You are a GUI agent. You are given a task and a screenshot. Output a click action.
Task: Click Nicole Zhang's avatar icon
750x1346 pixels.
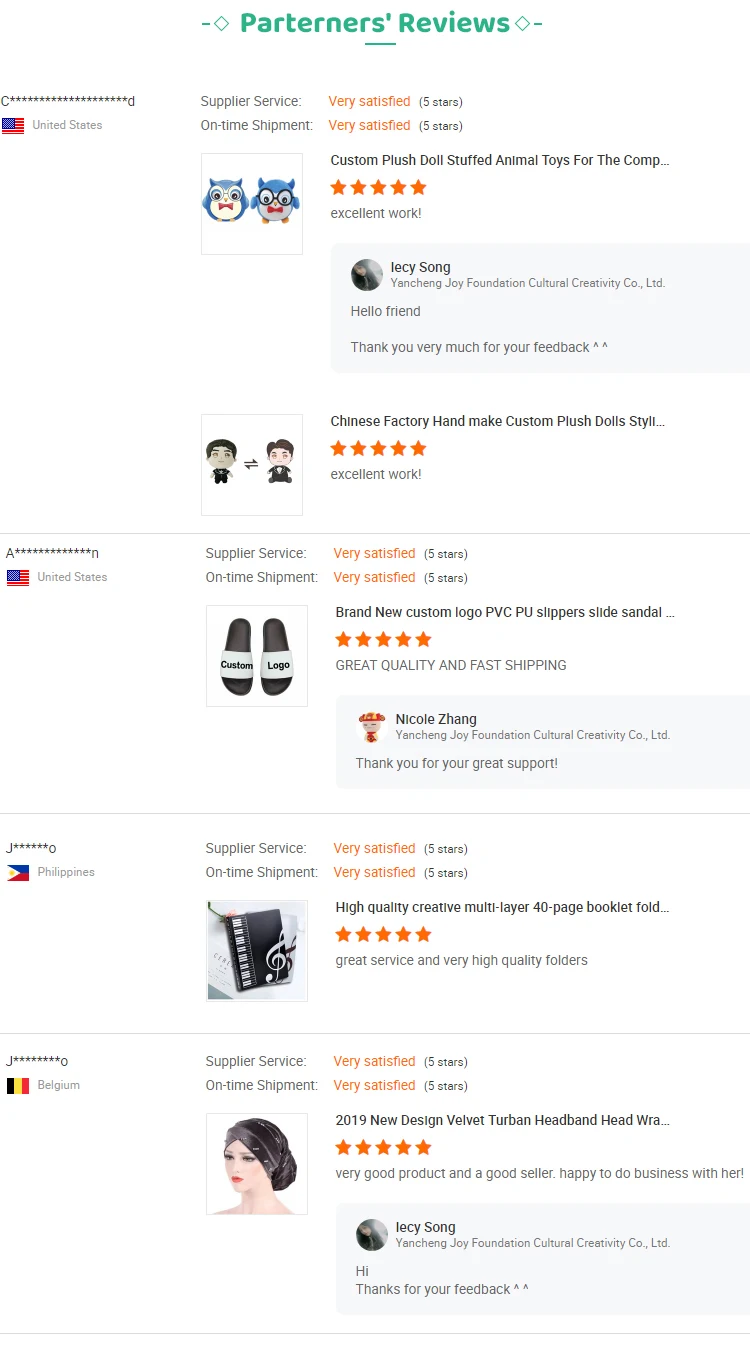[372, 727]
